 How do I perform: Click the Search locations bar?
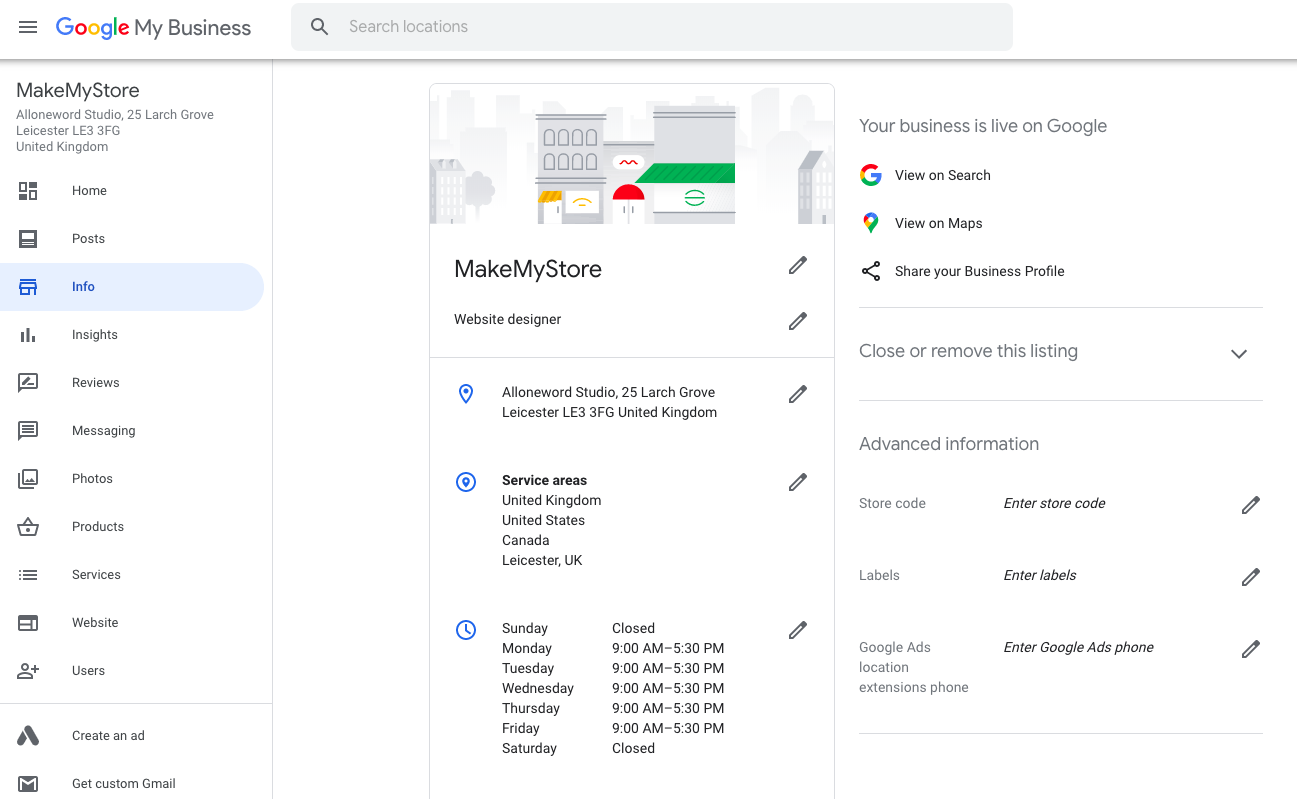pos(651,26)
